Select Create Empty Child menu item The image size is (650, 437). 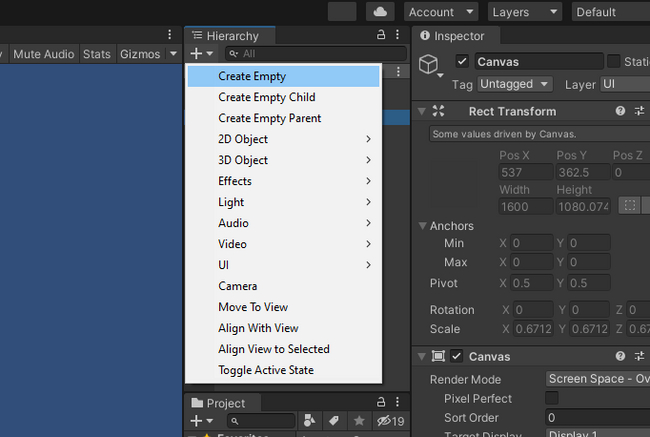click(x=266, y=97)
